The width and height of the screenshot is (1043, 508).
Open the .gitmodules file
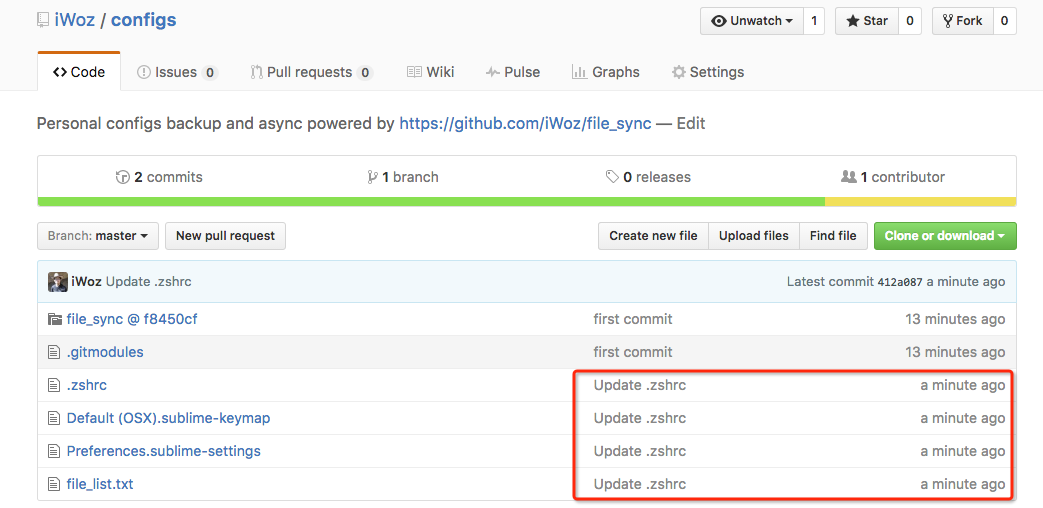[x=105, y=352]
